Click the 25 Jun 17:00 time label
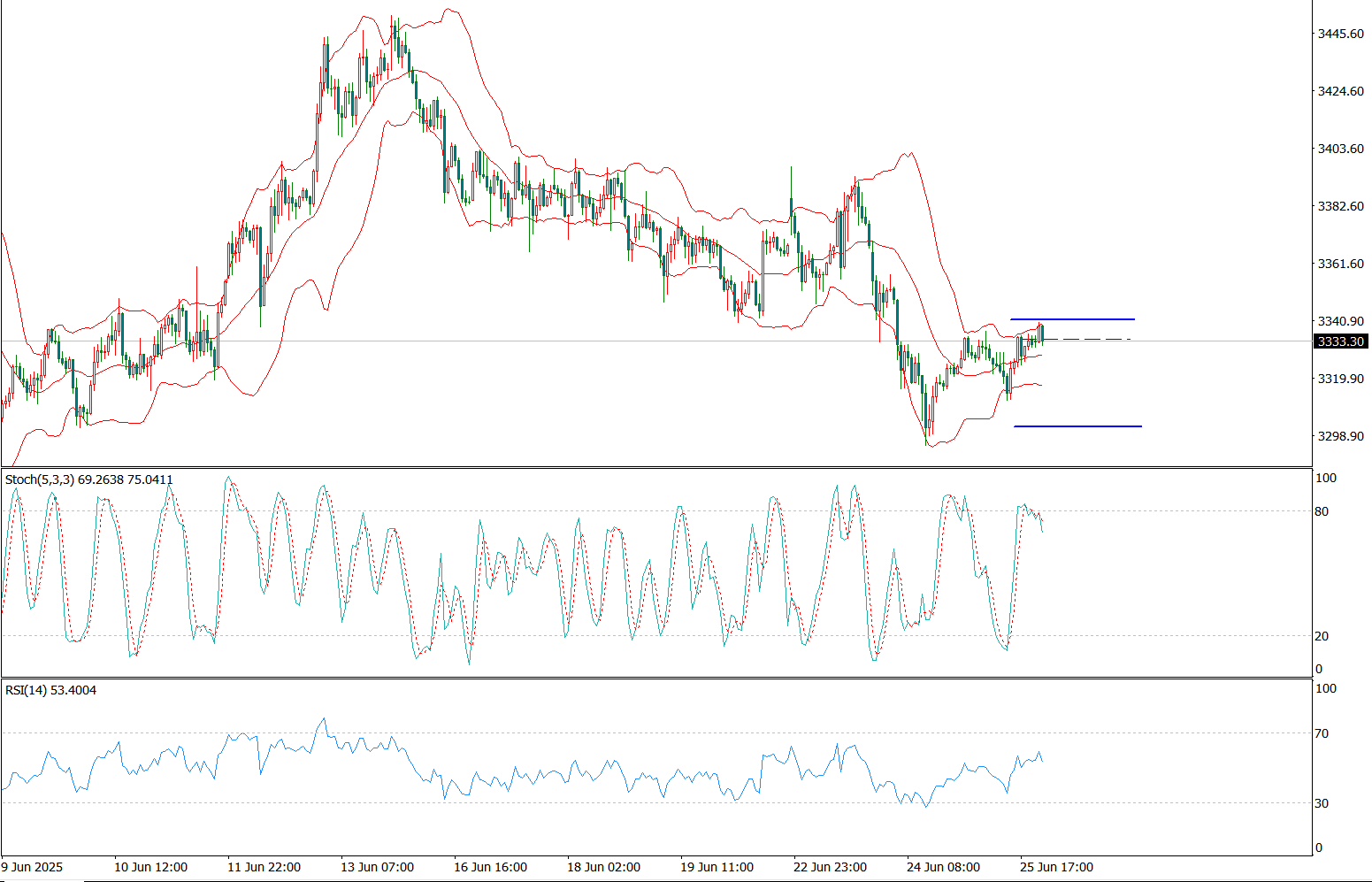Image resolution: width=1372 pixels, height=882 pixels. tap(1056, 867)
